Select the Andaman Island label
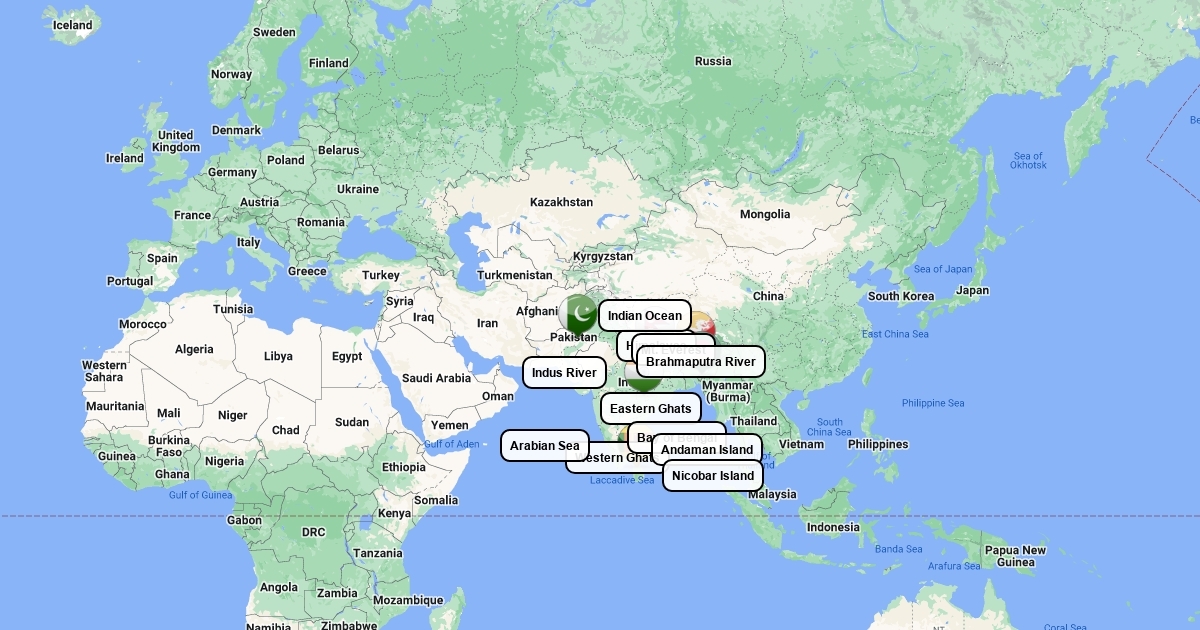1200x630 pixels. pos(707,450)
